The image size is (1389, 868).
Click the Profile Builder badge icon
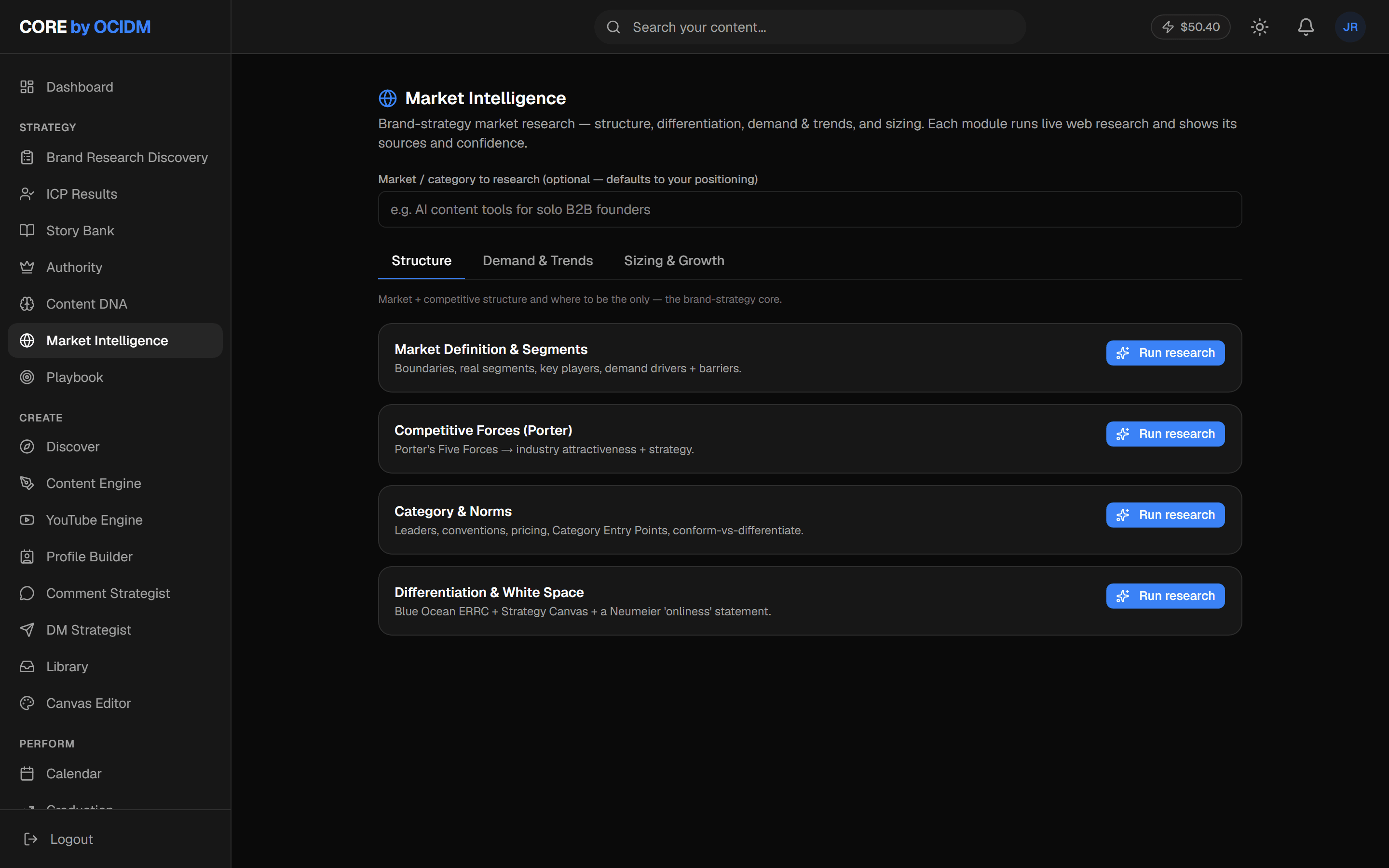(x=27, y=557)
